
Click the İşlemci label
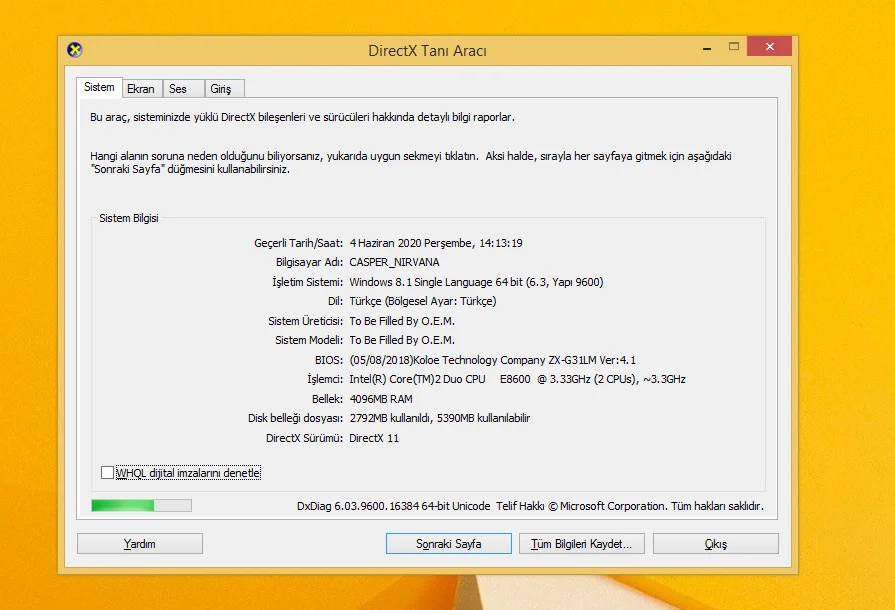pyautogui.click(x=325, y=379)
